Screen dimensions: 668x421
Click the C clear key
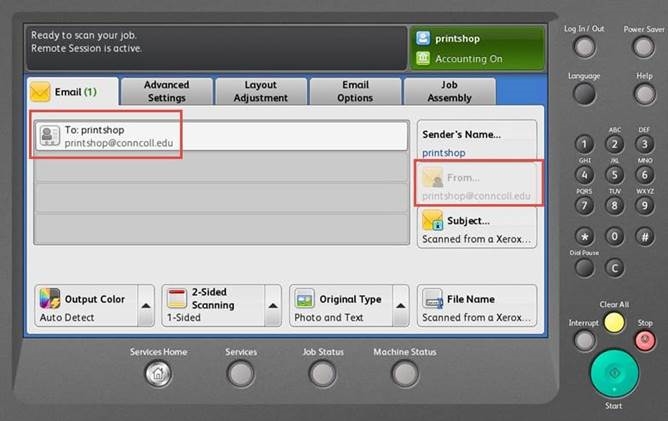point(614,268)
